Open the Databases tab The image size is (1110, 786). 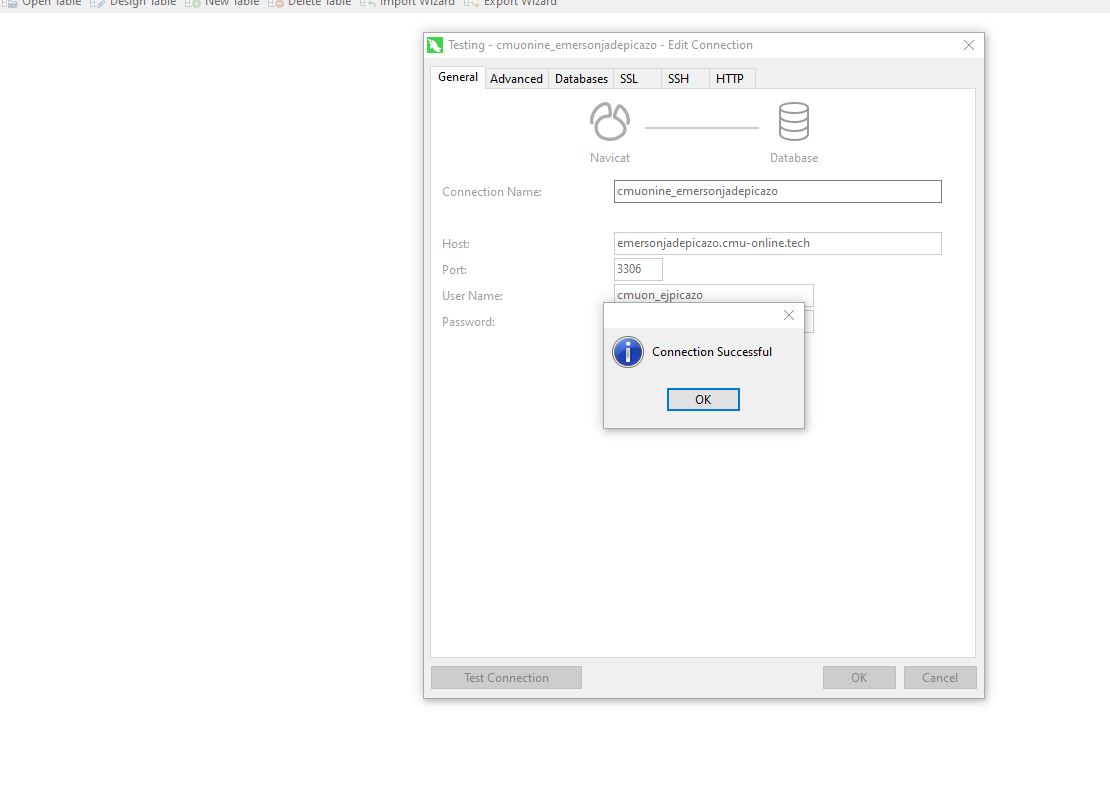pyautogui.click(x=581, y=79)
